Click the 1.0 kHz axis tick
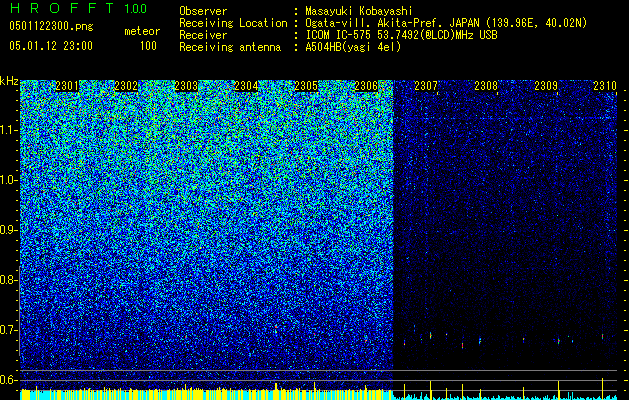This screenshot has height=400, width=629. (x=9, y=180)
